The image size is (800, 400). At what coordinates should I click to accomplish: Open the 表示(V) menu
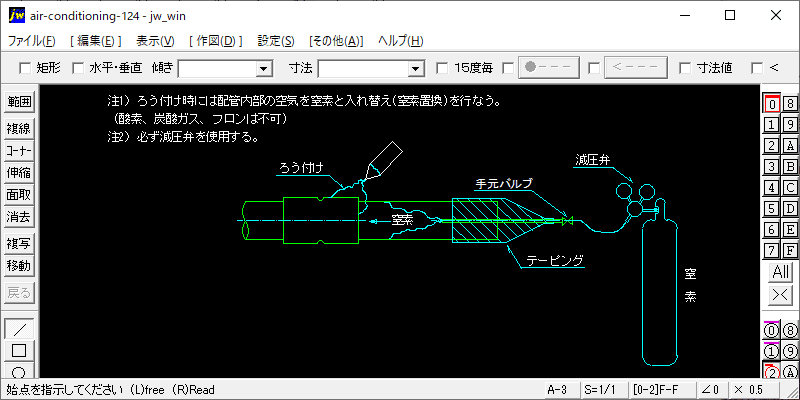pos(156,41)
